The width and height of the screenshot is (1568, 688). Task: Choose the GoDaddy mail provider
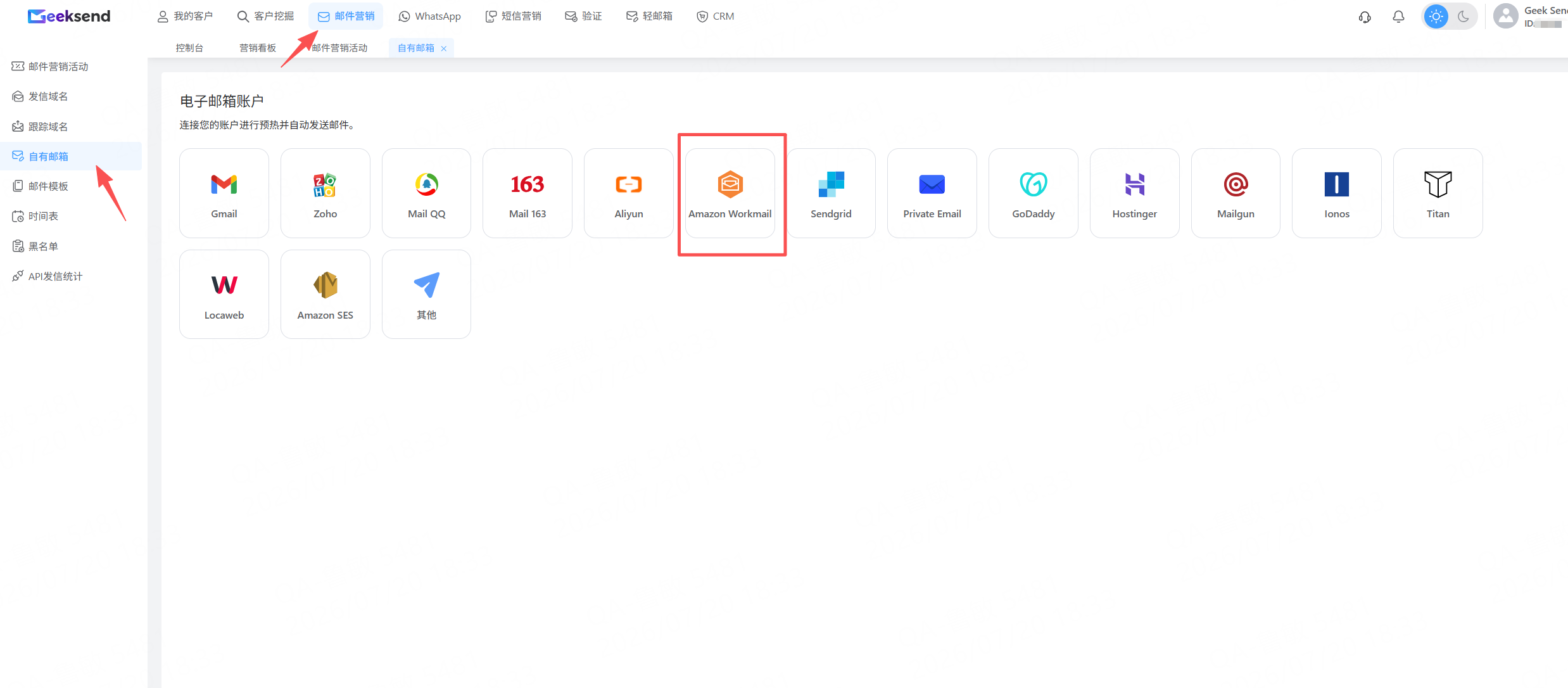click(x=1034, y=193)
